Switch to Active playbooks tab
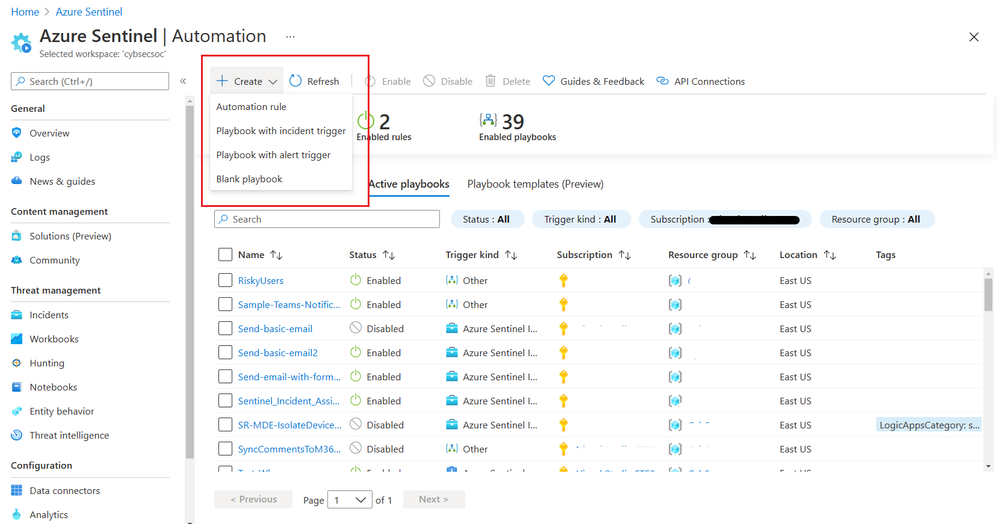The height and width of the screenshot is (524, 999). point(409,184)
